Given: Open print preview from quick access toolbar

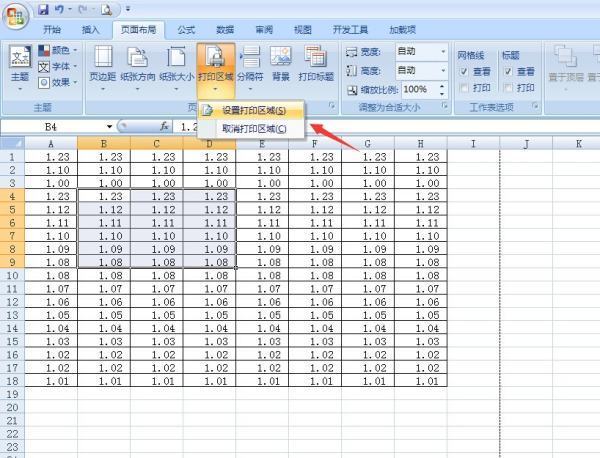Looking at the screenshot, I should click(x=106, y=10).
